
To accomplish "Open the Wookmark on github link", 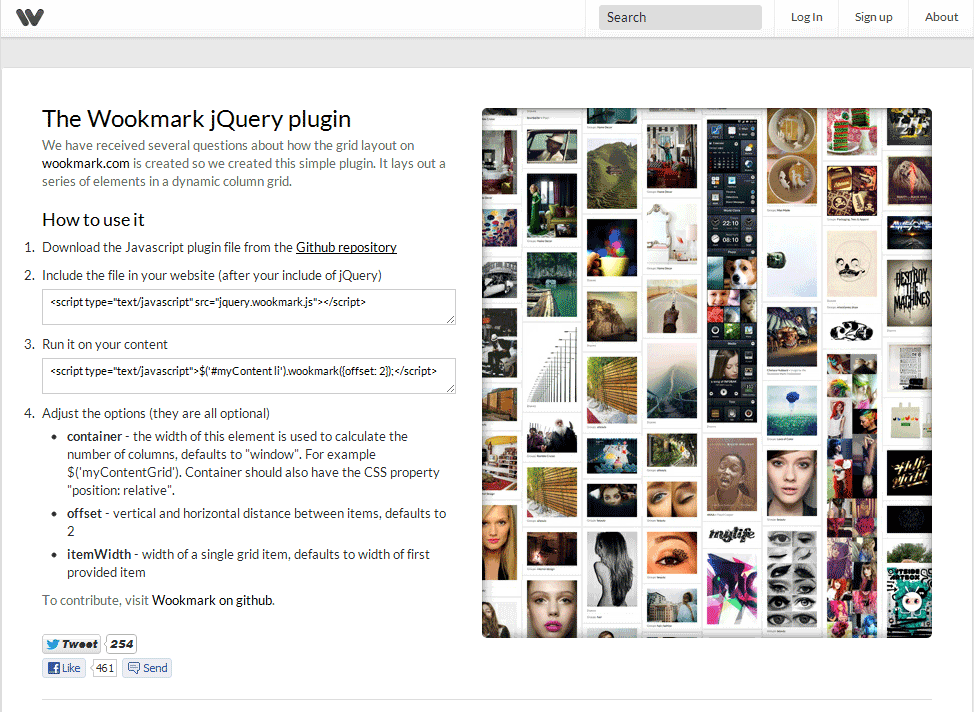I will [212, 600].
